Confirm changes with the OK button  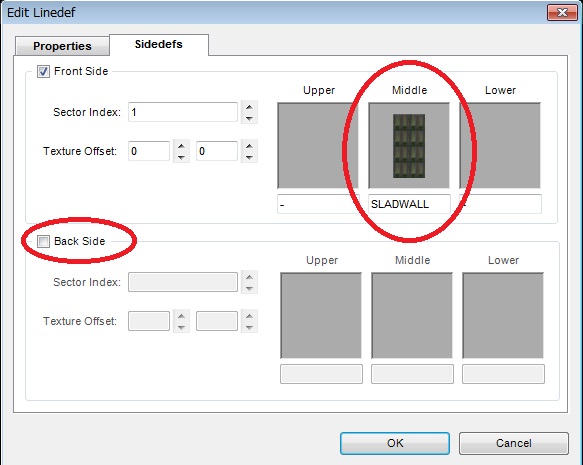click(x=395, y=443)
